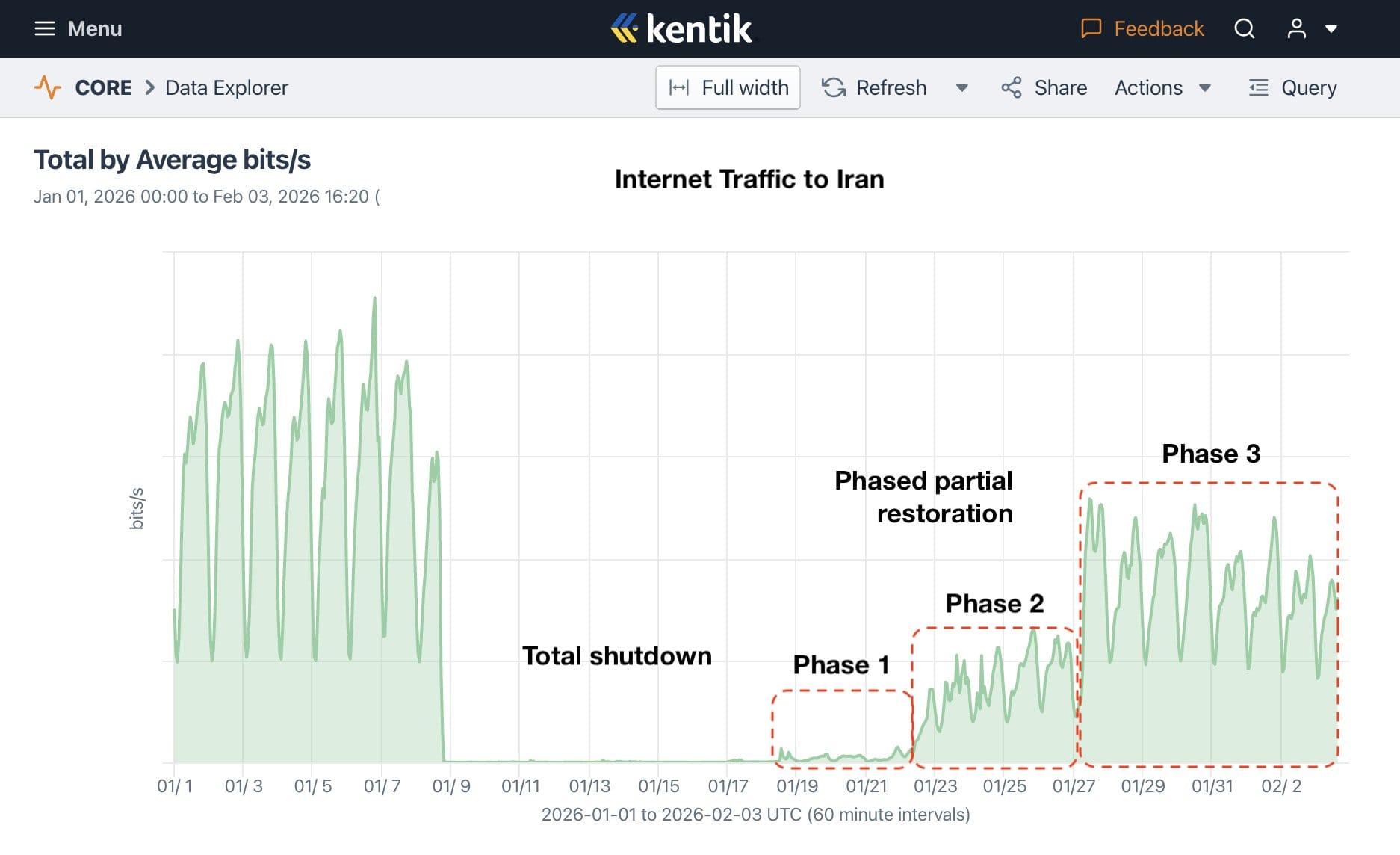This screenshot has height=855, width=1400.
Task: Expand the Refresh dropdown chevron
Action: tap(962, 88)
